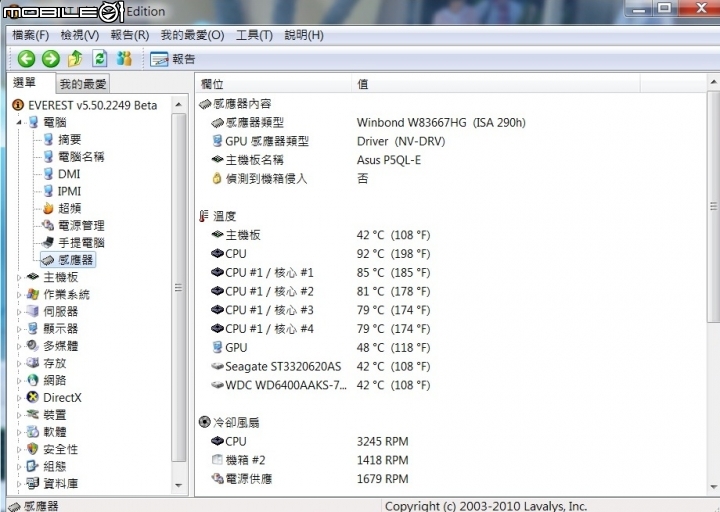The width and height of the screenshot is (720, 512).
Task: Click the DirectX X icon in the tree
Action: (33, 397)
